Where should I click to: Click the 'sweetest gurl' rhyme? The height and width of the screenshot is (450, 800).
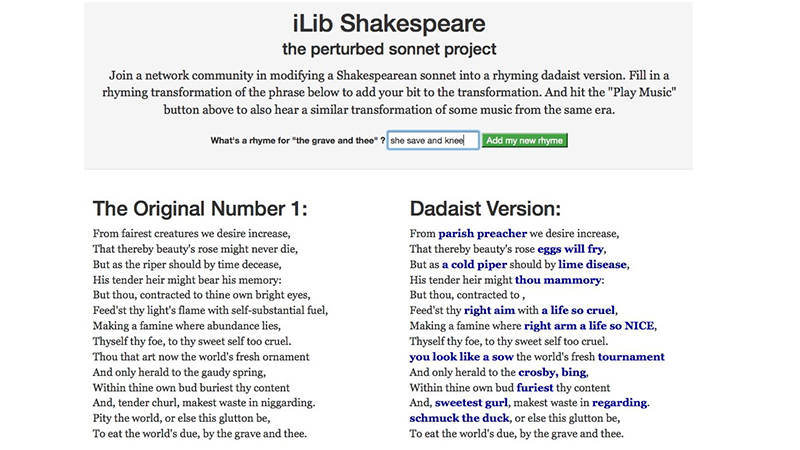471,403
